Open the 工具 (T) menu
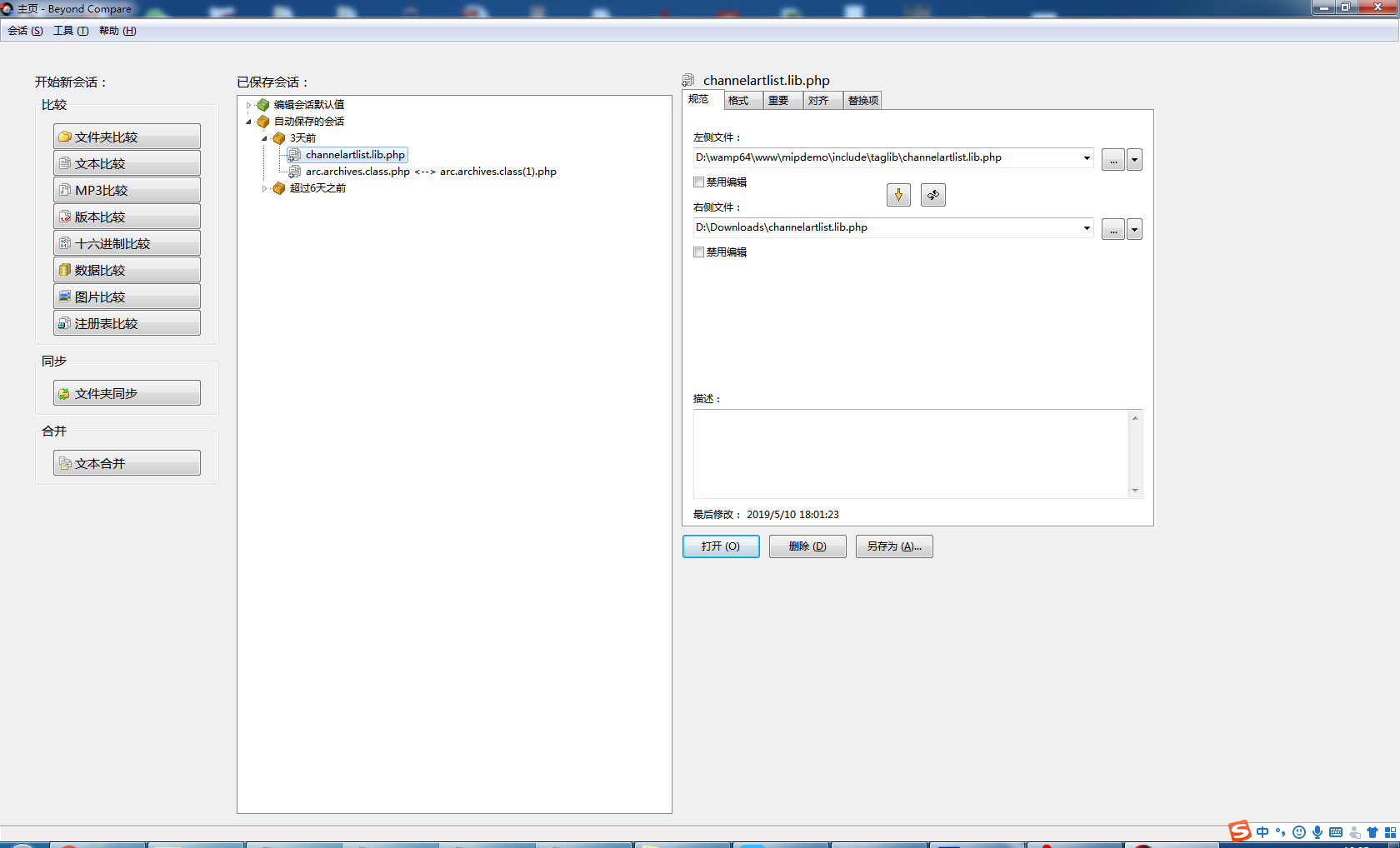The height and width of the screenshot is (848, 1400). [71, 31]
